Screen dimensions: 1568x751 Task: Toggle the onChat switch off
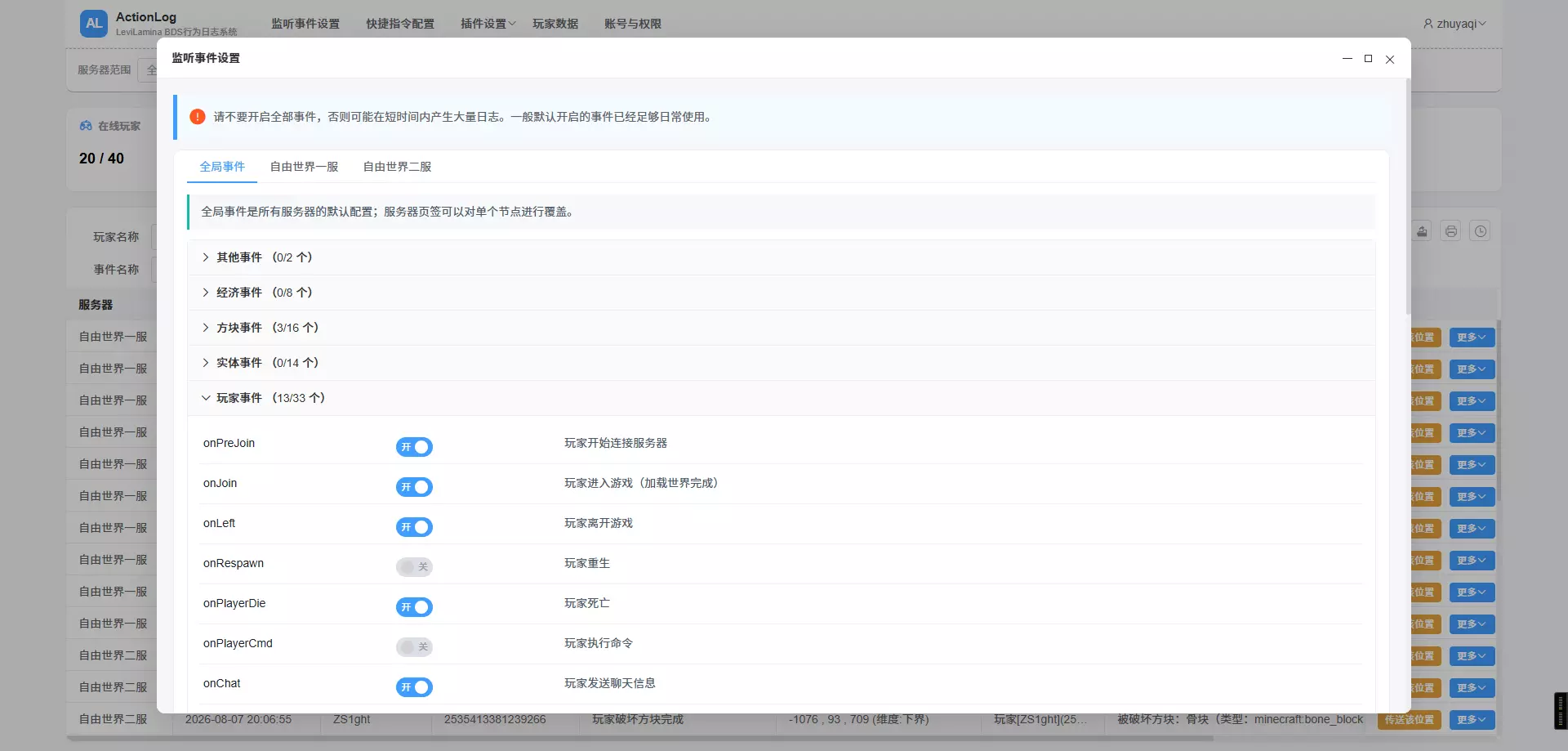(414, 687)
